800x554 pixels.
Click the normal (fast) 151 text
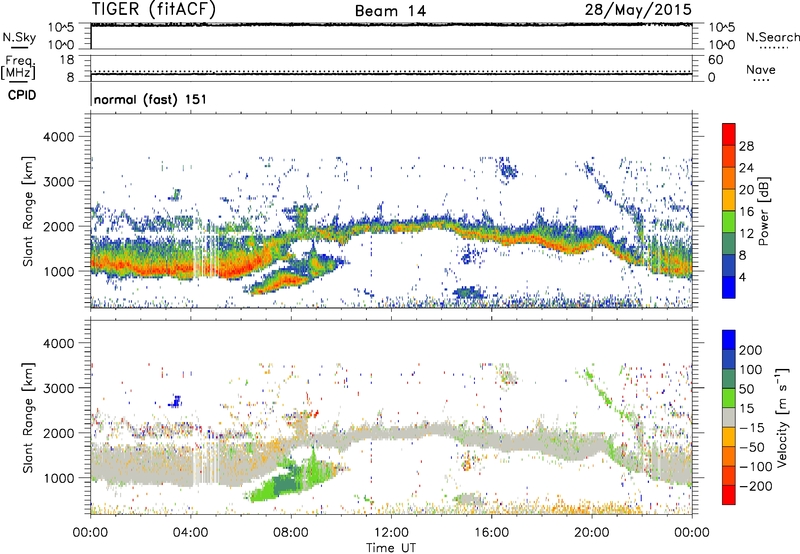[x=150, y=99]
